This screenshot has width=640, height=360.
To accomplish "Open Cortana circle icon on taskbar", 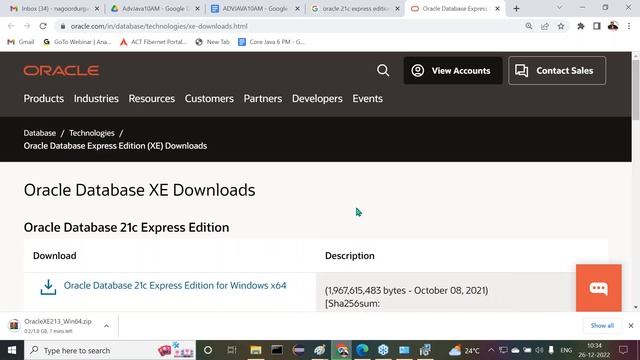I will (x=208, y=350).
